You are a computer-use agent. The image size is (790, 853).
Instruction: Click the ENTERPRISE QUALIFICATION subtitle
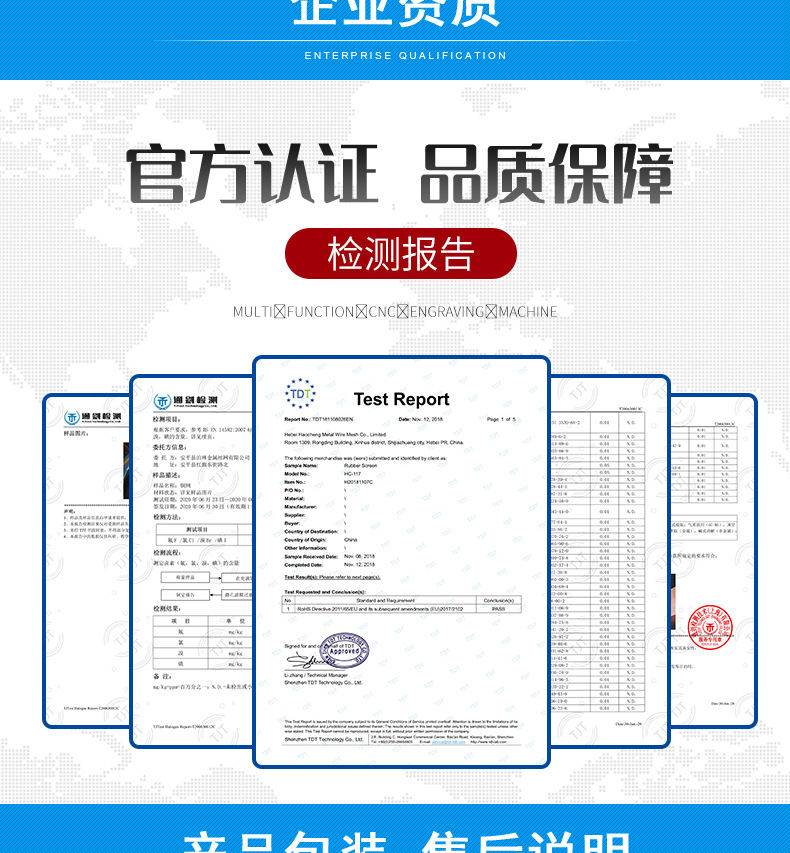tap(405, 55)
